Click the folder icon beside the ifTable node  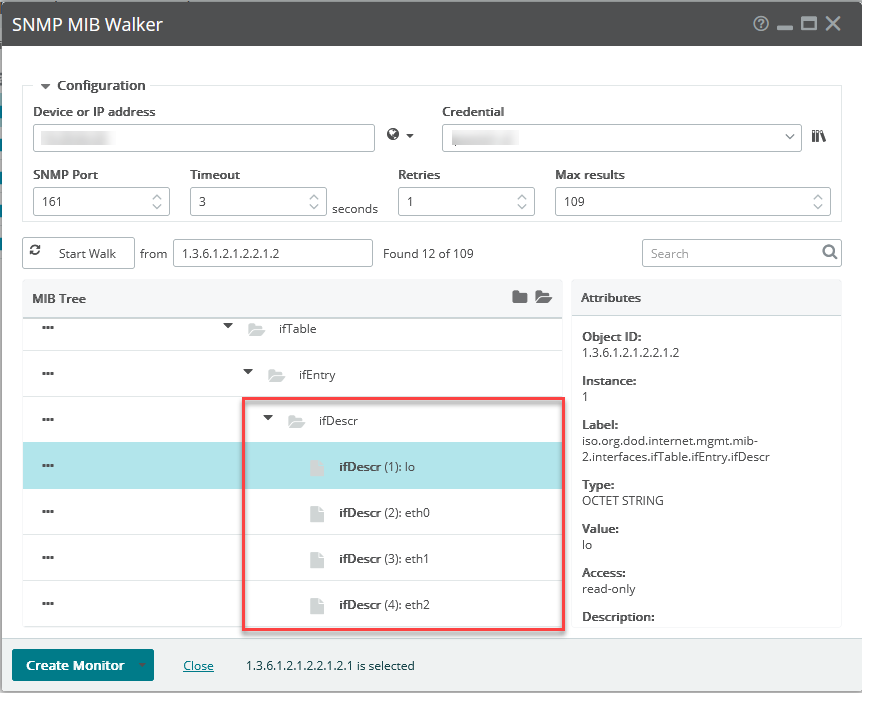[254, 328]
